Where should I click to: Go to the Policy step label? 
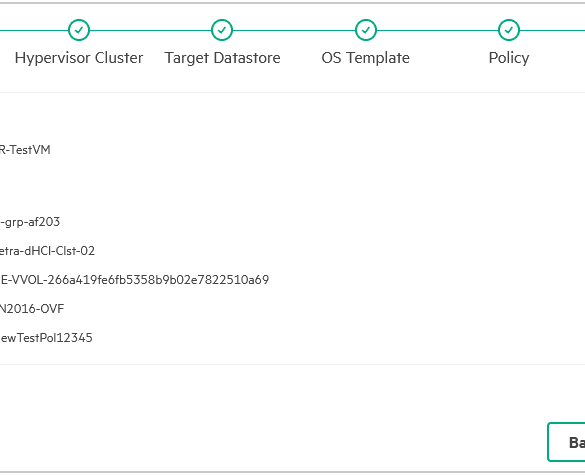[509, 58]
